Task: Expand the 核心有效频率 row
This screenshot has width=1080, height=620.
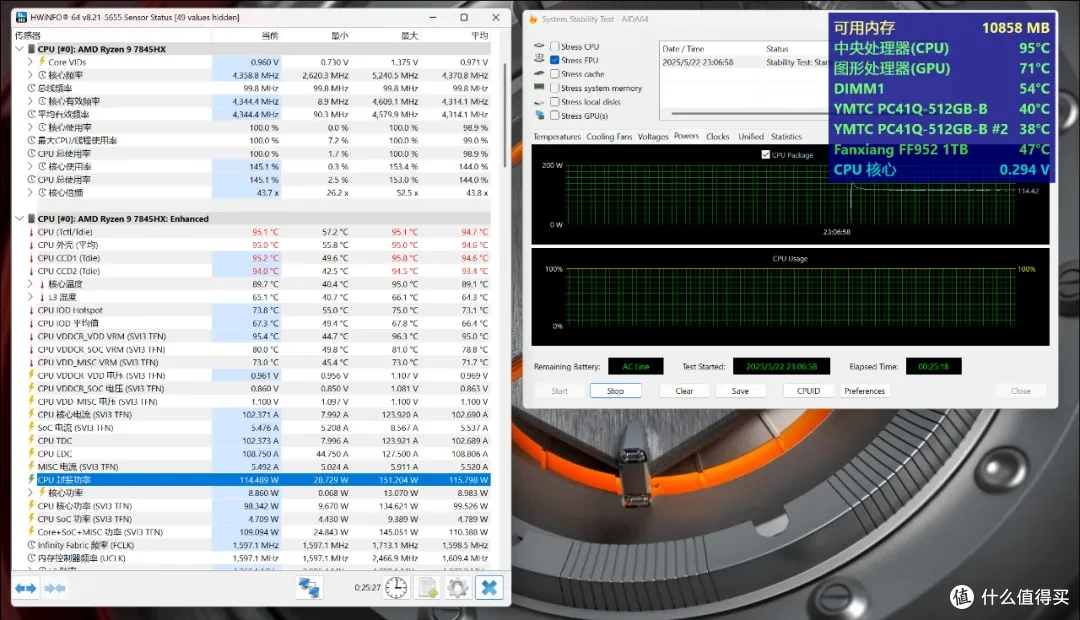Action: [x=30, y=101]
